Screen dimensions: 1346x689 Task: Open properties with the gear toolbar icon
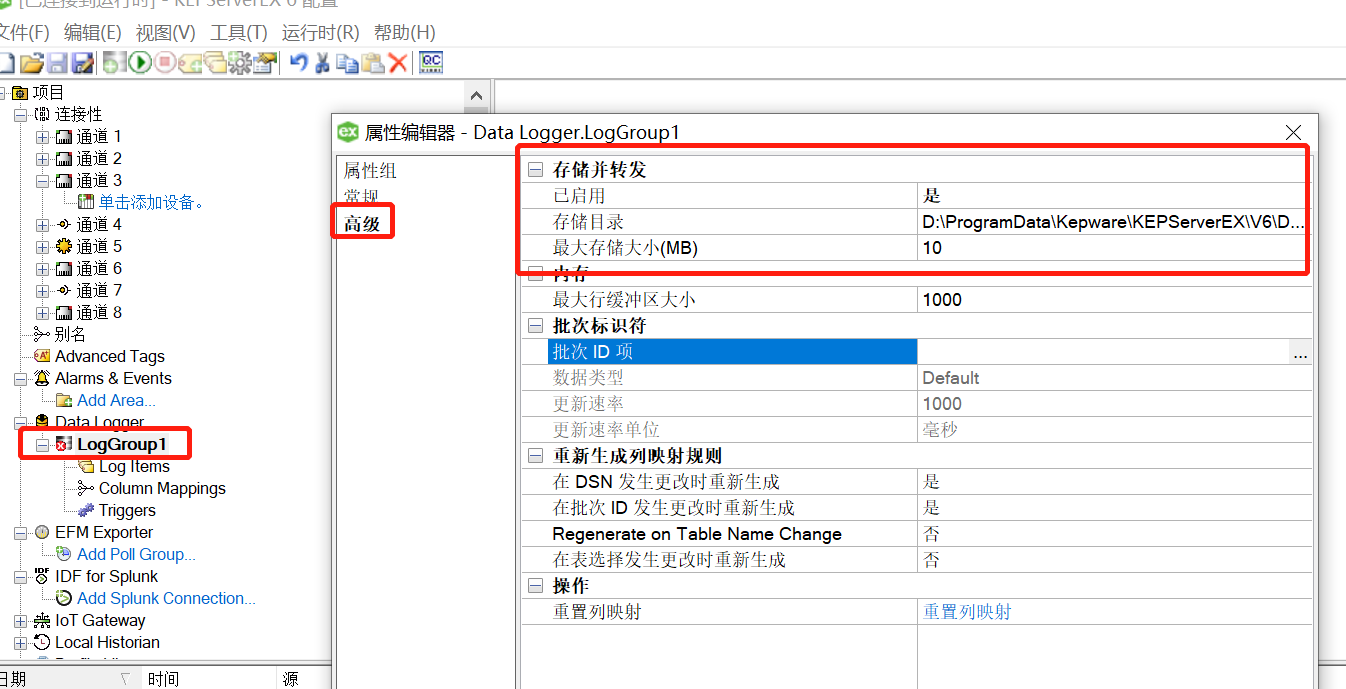click(240, 63)
